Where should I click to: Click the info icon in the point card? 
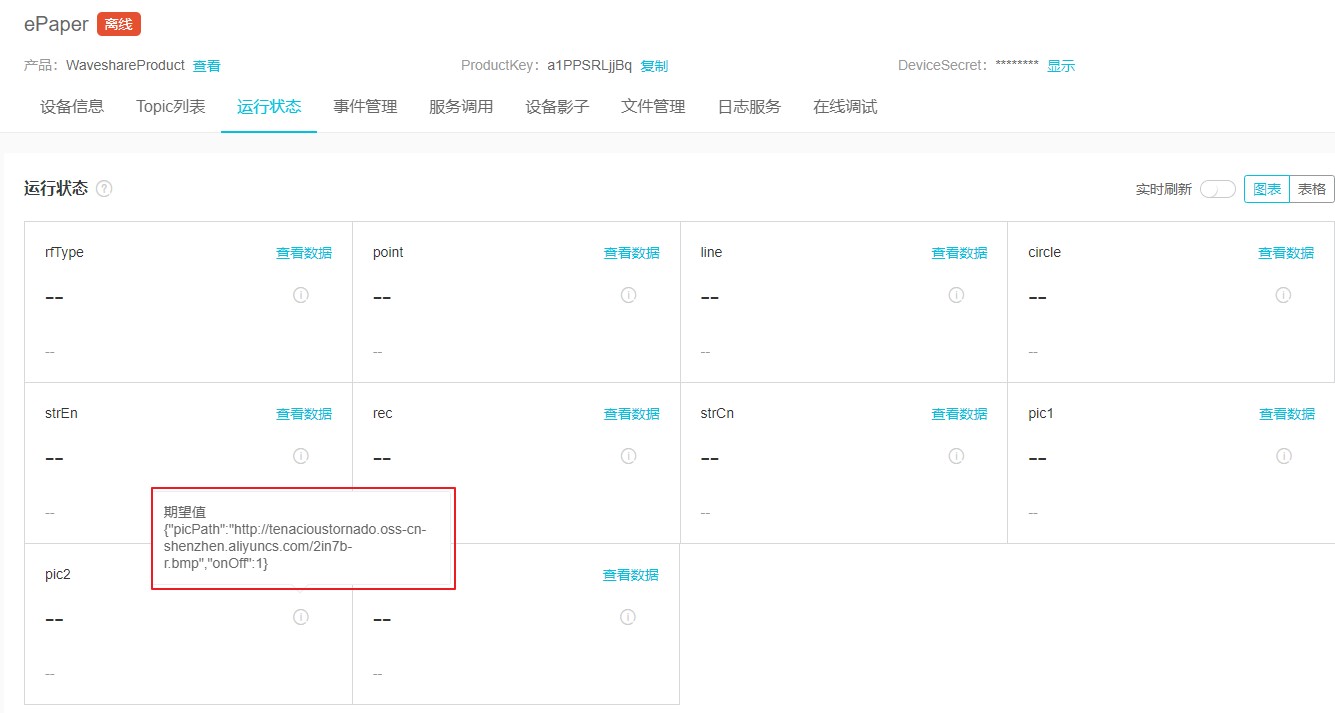tap(629, 295)
